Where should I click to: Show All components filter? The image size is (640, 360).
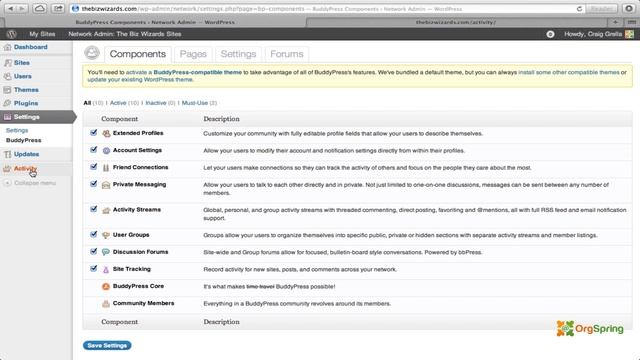click(87, 103)
